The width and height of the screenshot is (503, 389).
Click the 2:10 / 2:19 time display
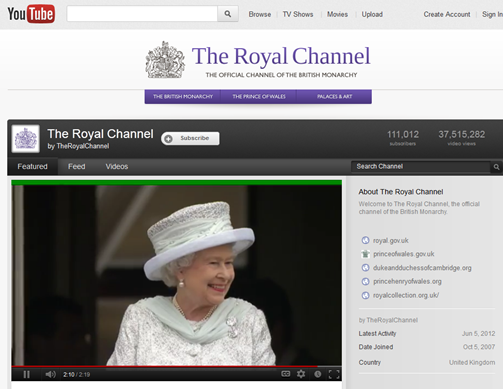coord(77,375)
